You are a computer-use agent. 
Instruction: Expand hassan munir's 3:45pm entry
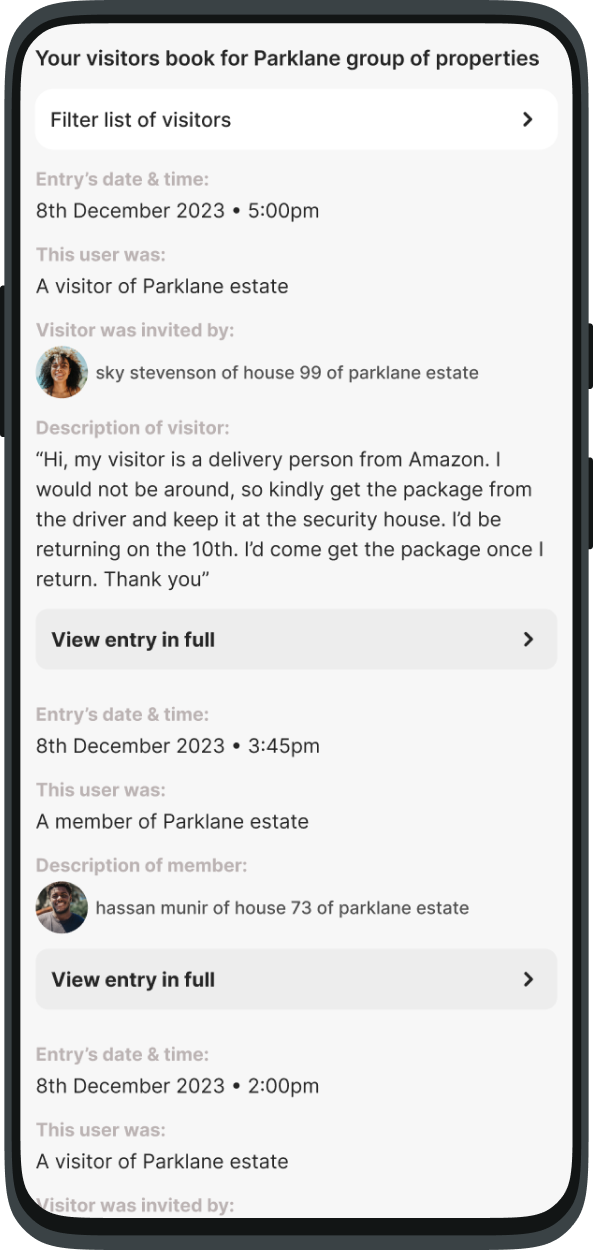tap(296, 979)
